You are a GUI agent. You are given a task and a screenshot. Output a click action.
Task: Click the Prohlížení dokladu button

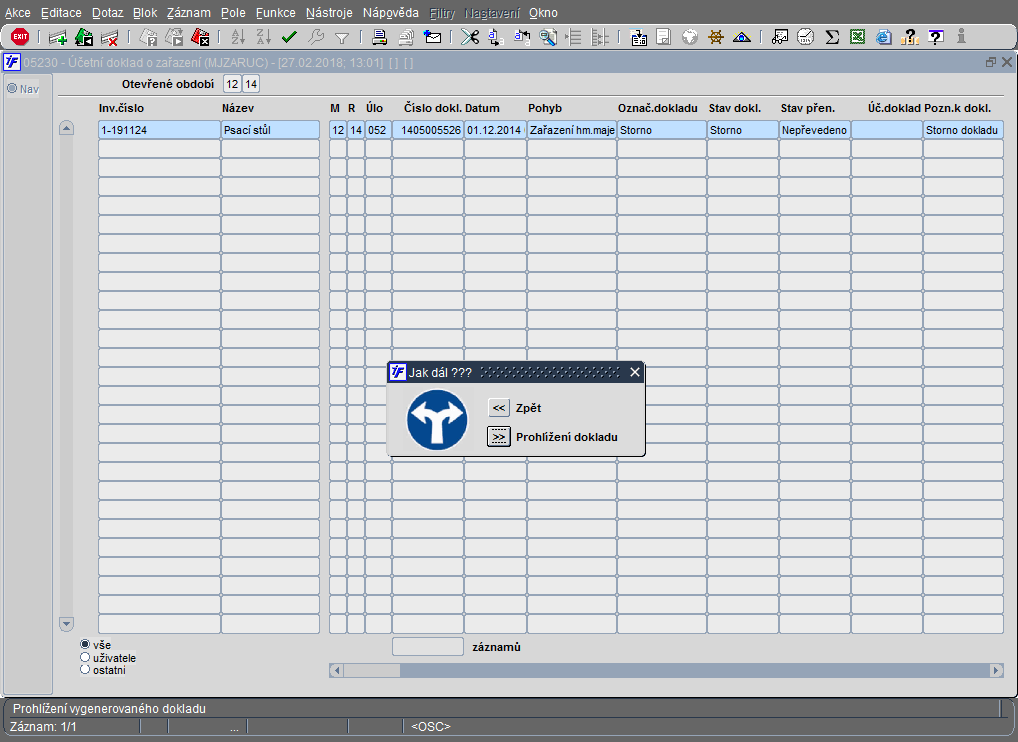499,437
